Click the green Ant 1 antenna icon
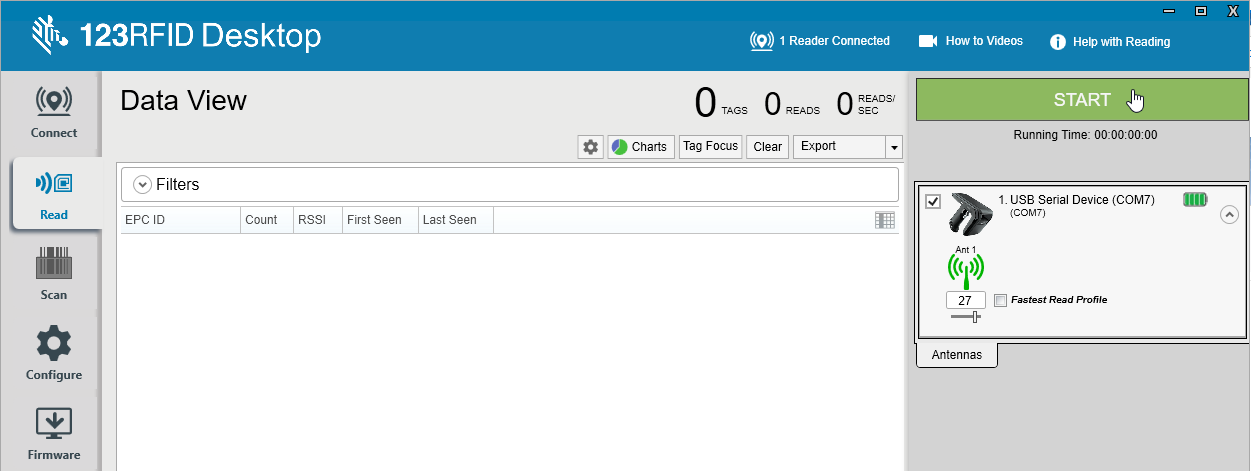The image size is (1251, 471). (x=966, y=268)
